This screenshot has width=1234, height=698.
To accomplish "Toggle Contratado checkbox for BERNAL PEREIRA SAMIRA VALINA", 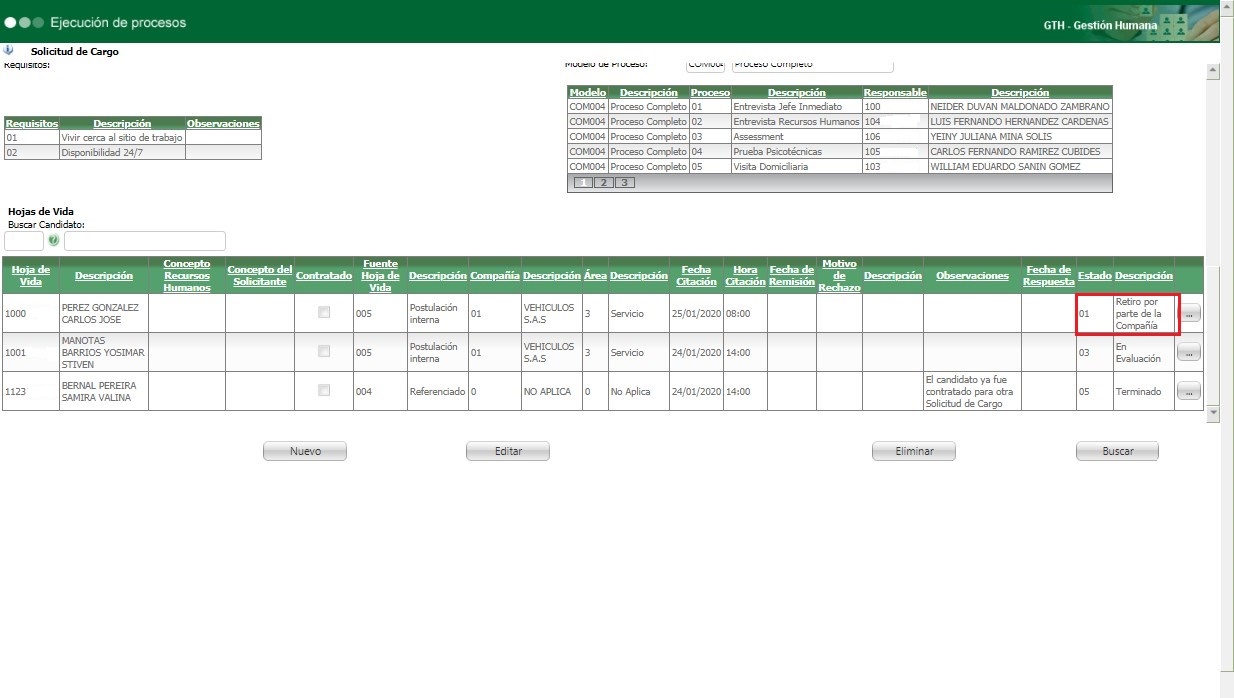I will [323, 390].
